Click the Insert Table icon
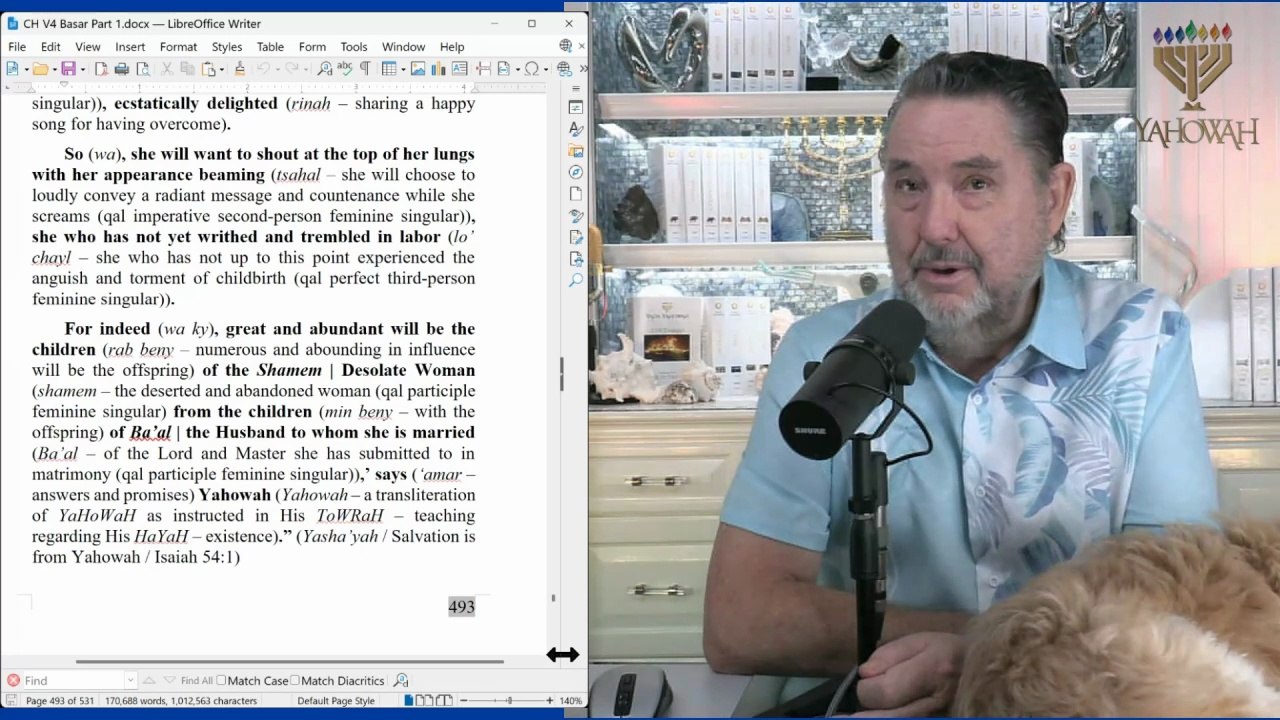The height and width of the screenshot is (720, 1280). point(389,68)
